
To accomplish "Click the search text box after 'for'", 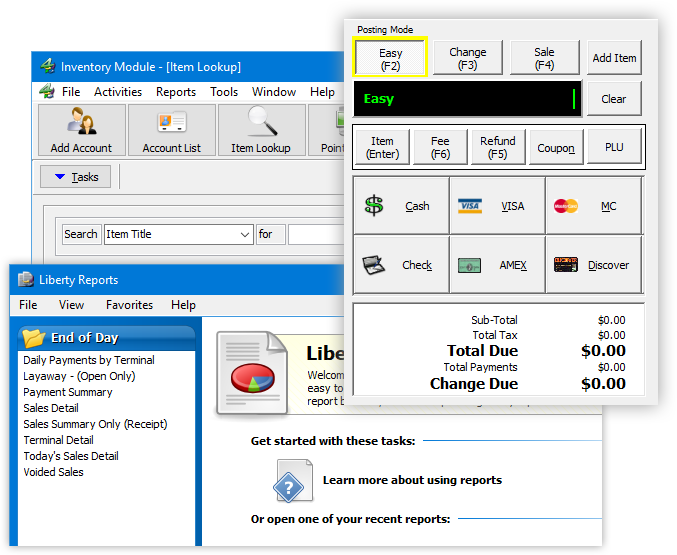I will pos(316,235).
